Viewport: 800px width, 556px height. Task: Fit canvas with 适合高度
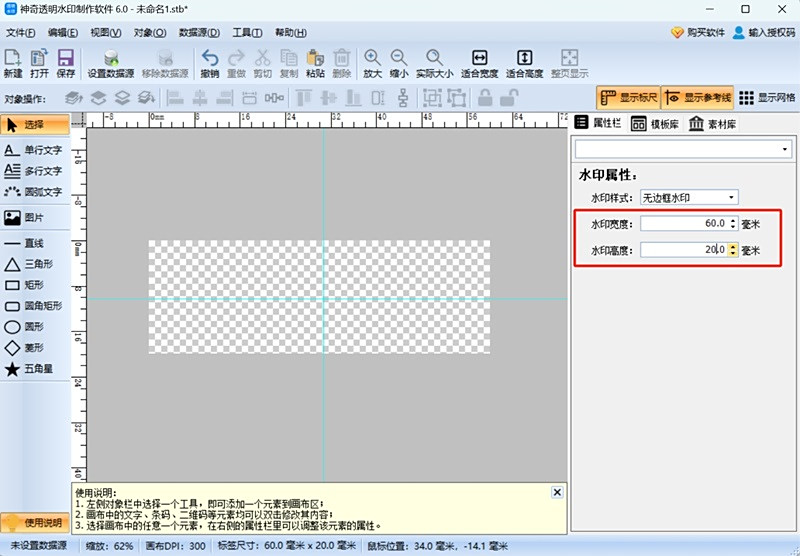coord(524,63)
